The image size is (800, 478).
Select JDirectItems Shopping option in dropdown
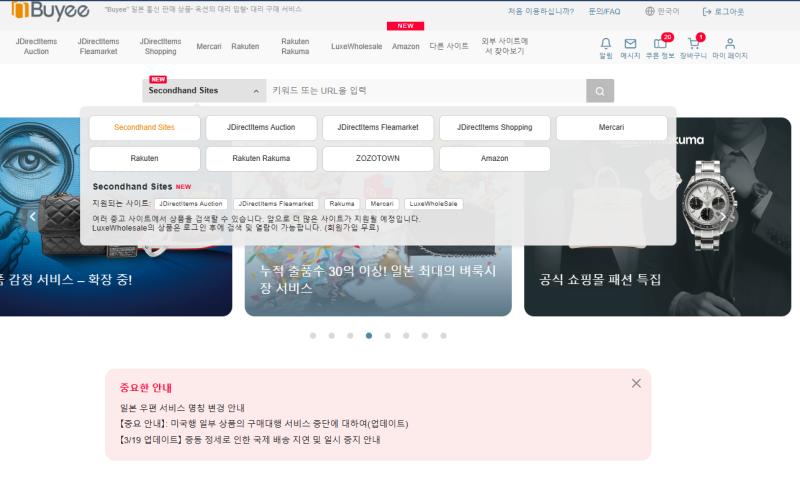495,128
